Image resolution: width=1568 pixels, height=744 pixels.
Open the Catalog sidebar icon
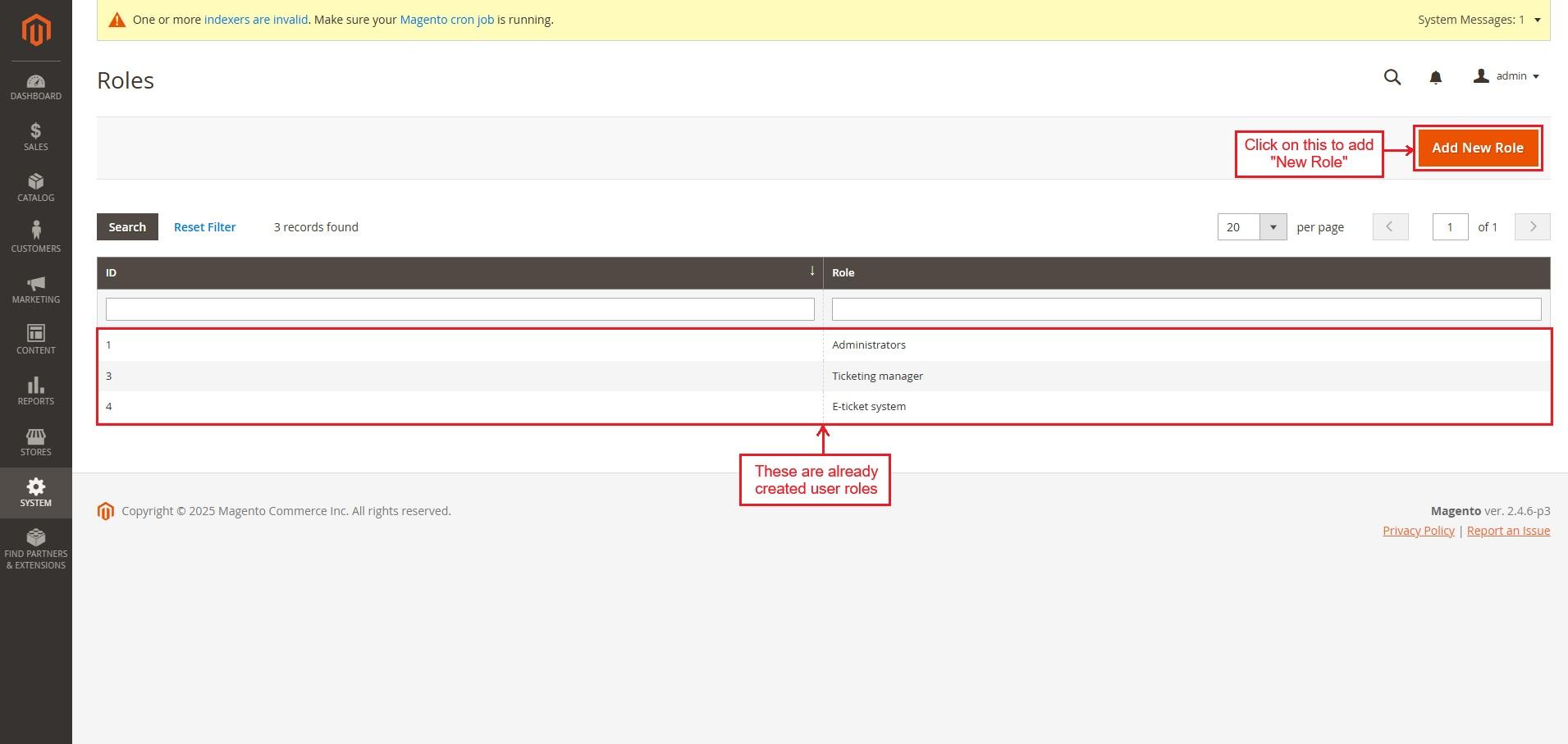click(x=35, y=188)
